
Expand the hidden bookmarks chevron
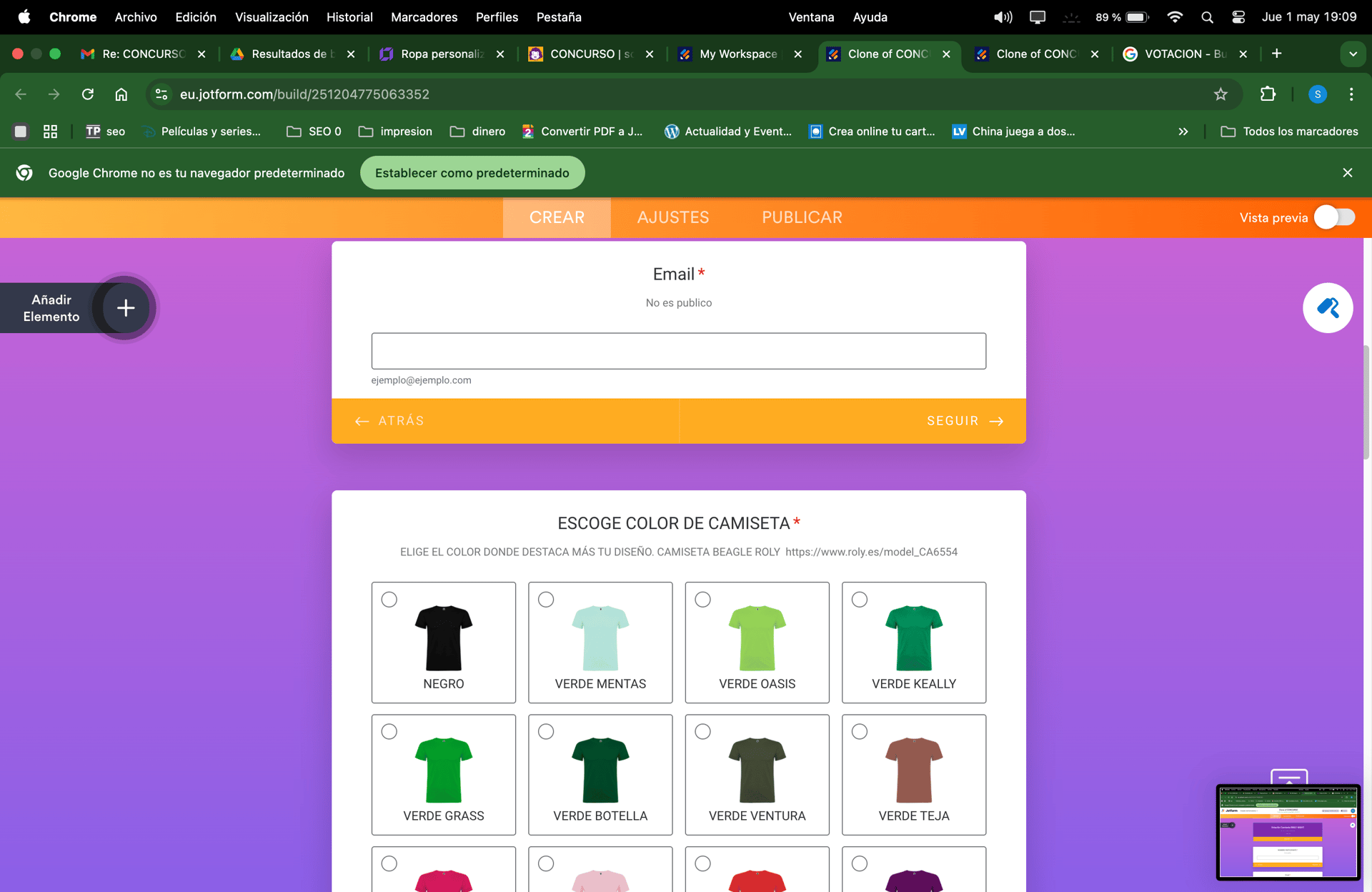(x=1183, y=132)
